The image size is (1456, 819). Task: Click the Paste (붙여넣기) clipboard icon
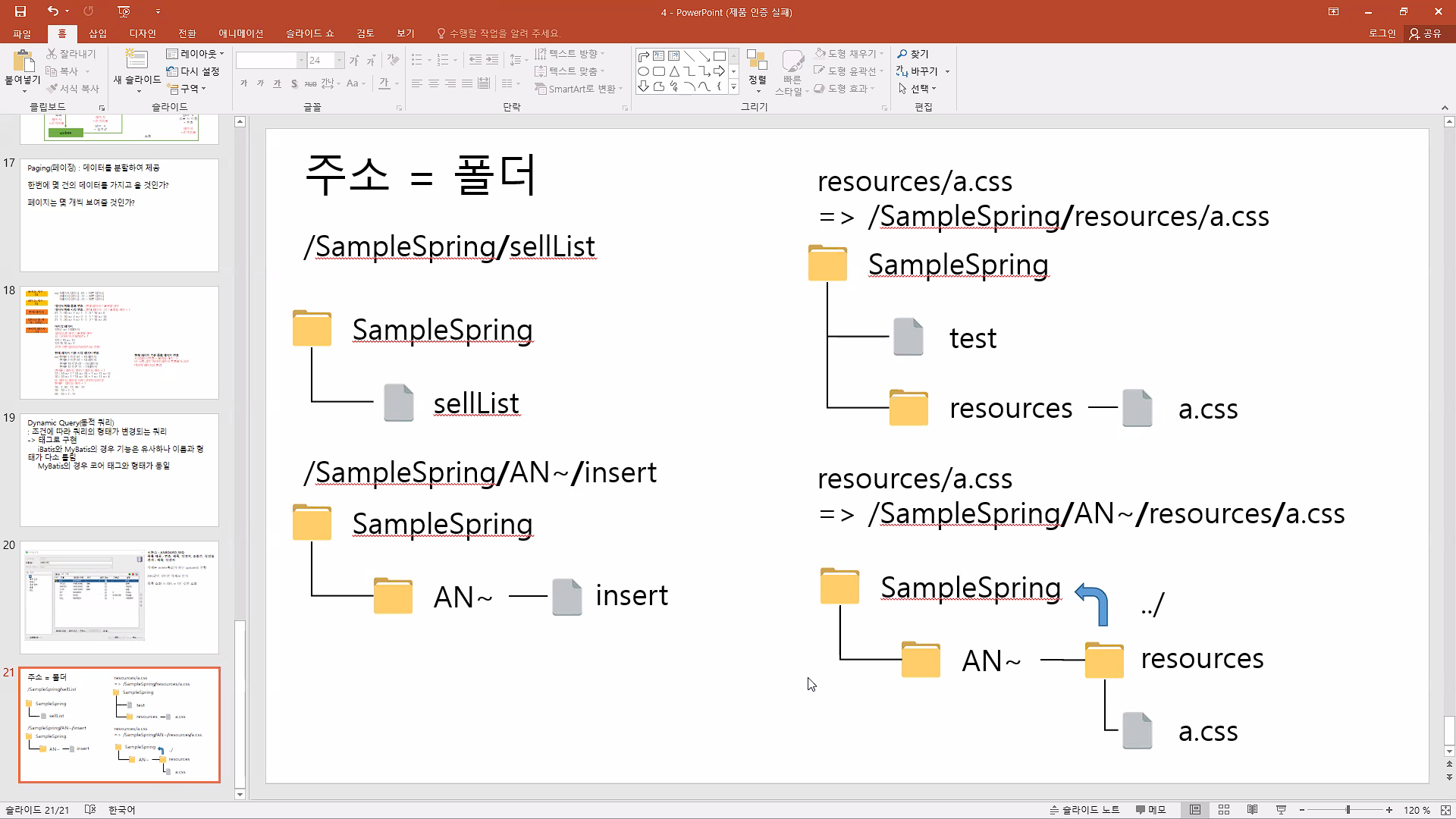23,62
